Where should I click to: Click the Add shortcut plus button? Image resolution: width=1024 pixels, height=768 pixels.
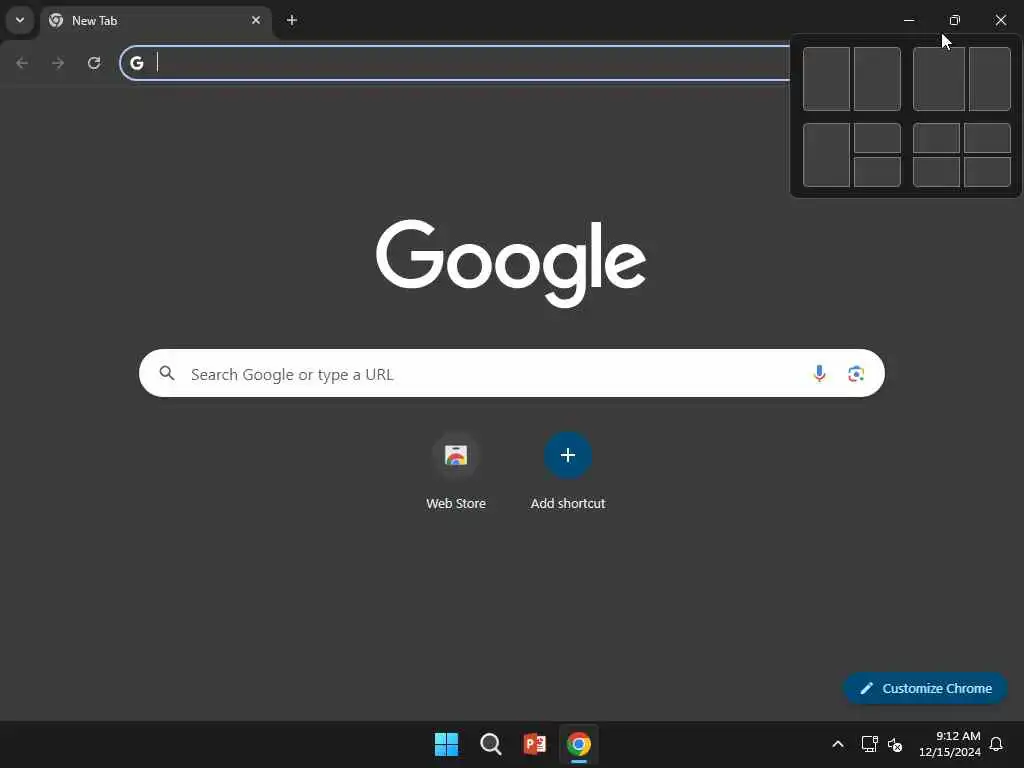pyautogui.click(x=568, y=455)
